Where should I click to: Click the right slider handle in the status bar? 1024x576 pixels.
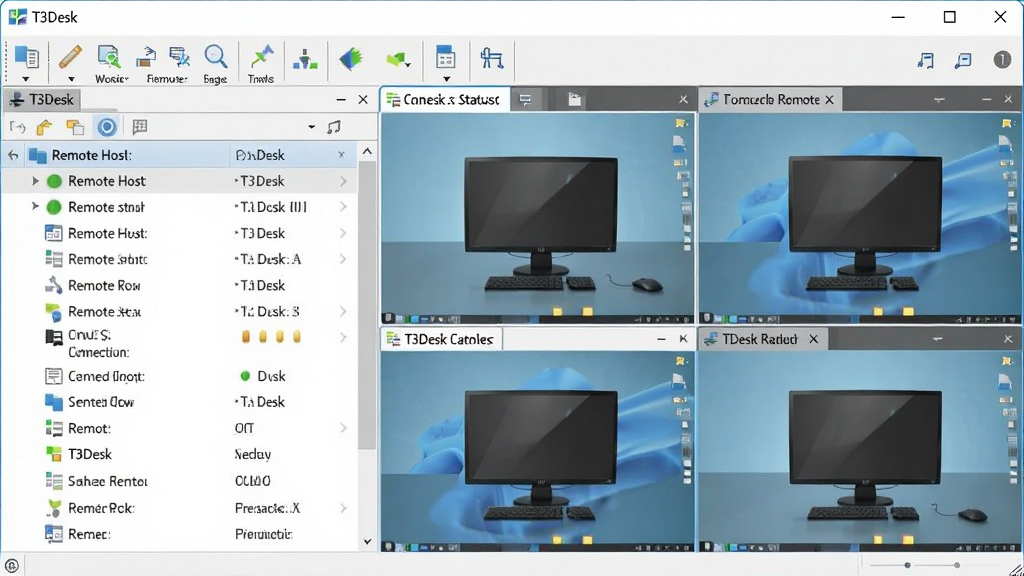[957, 565]
